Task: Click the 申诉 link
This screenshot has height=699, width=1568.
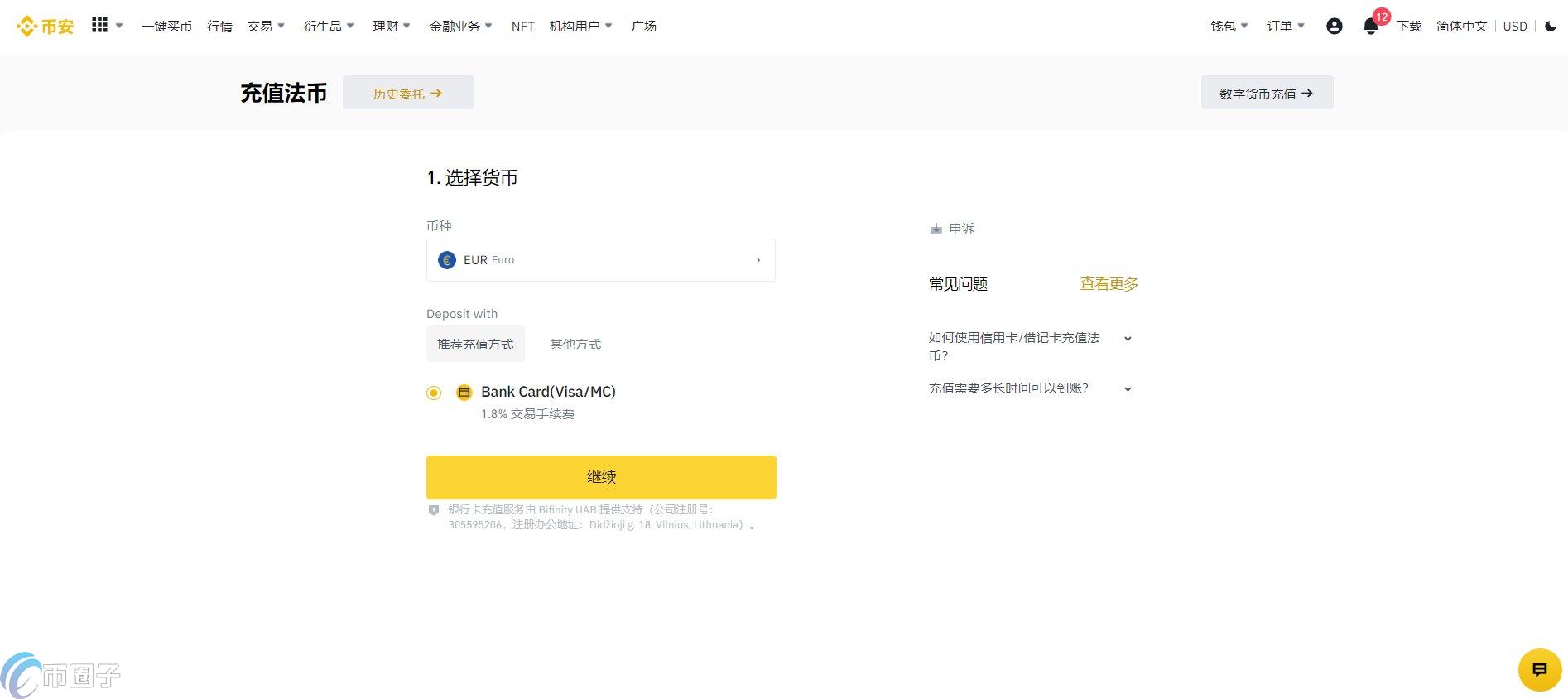Action: [961, 229]
